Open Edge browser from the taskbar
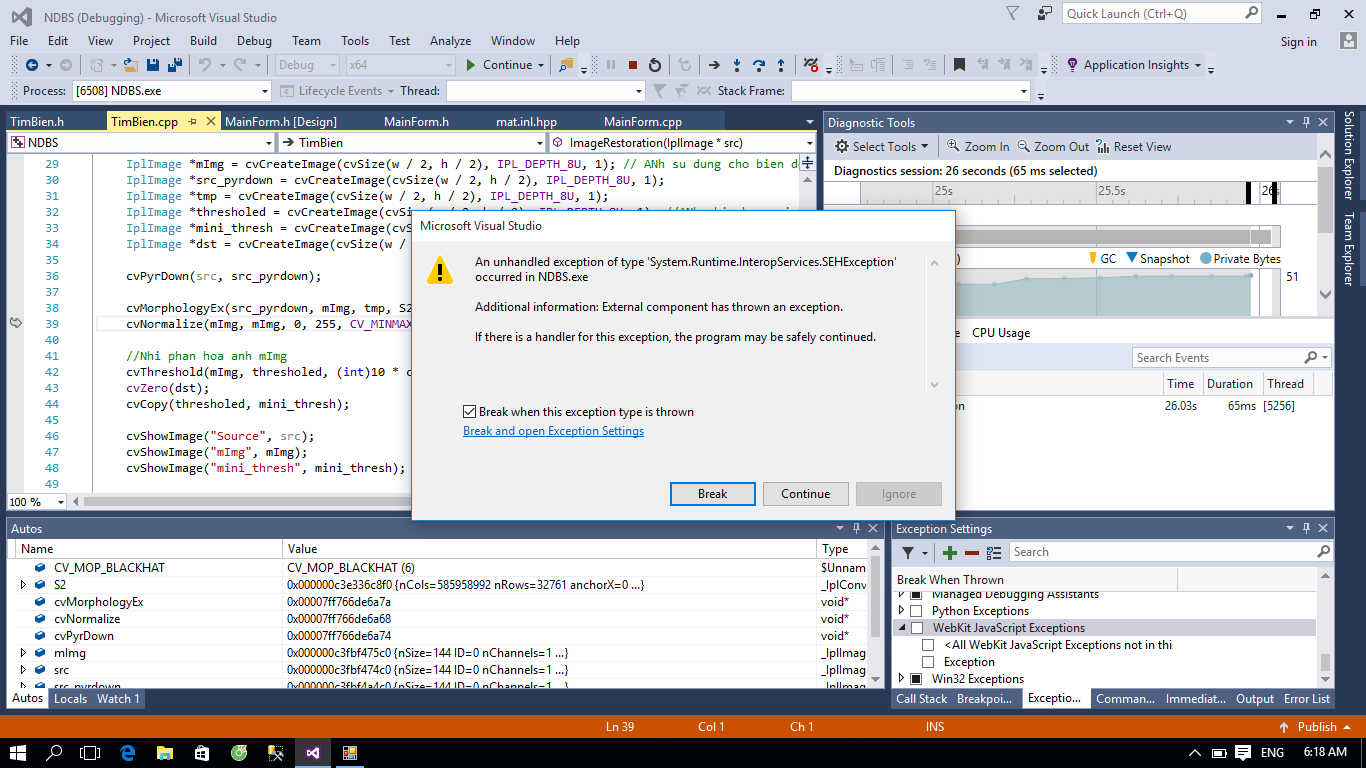 pos(128,753)
